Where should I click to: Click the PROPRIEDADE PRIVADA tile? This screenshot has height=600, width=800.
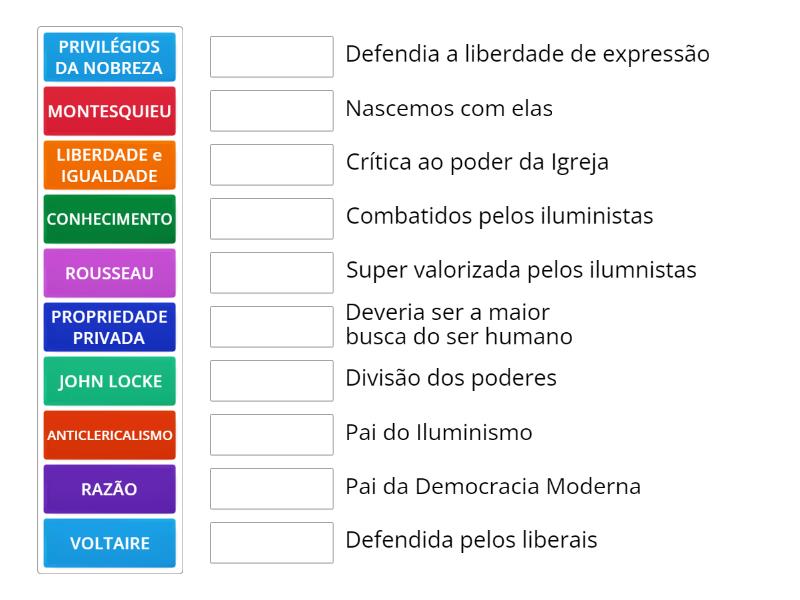(109, 326)
